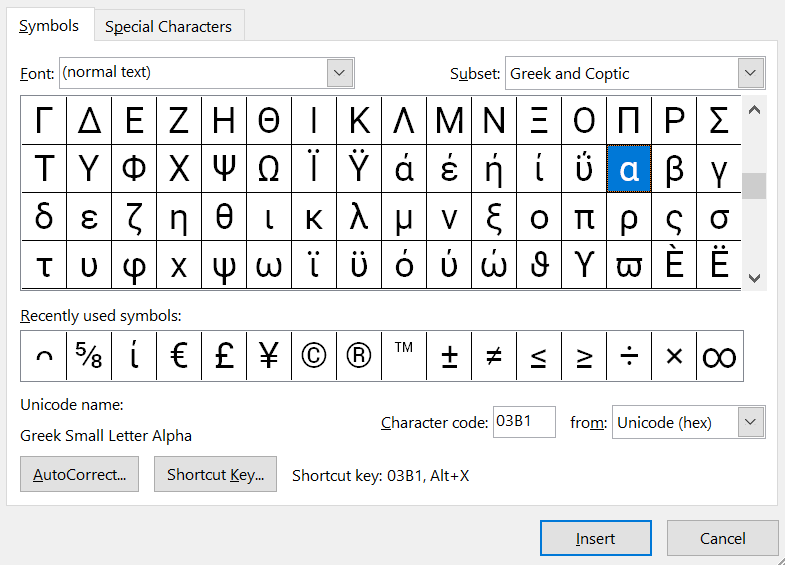
Task: Click the scroll down arrow of symbol grid
Action: tap(754, 278)
